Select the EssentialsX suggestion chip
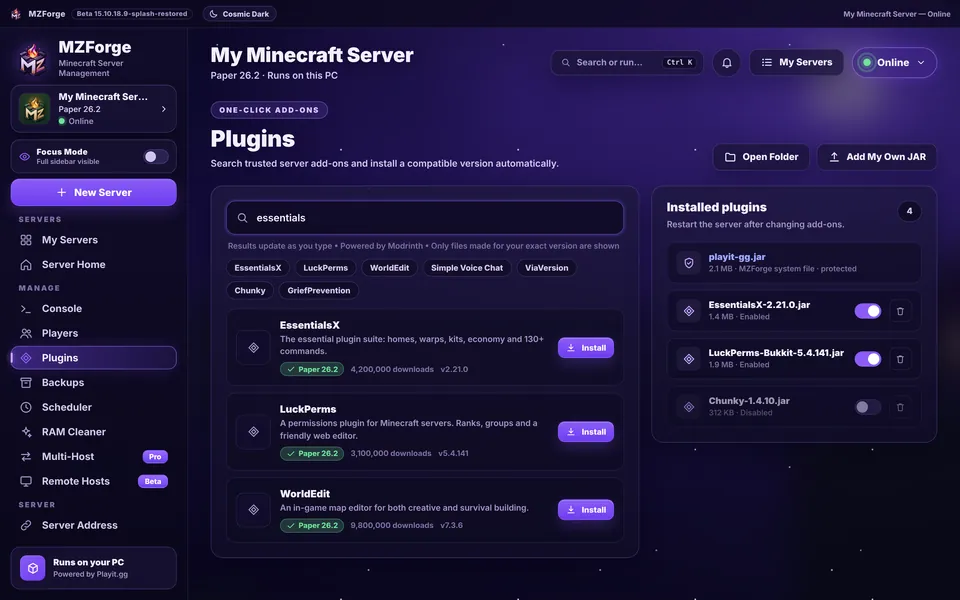The width and height of the screenshot is (960, 600). coord(258,268)
